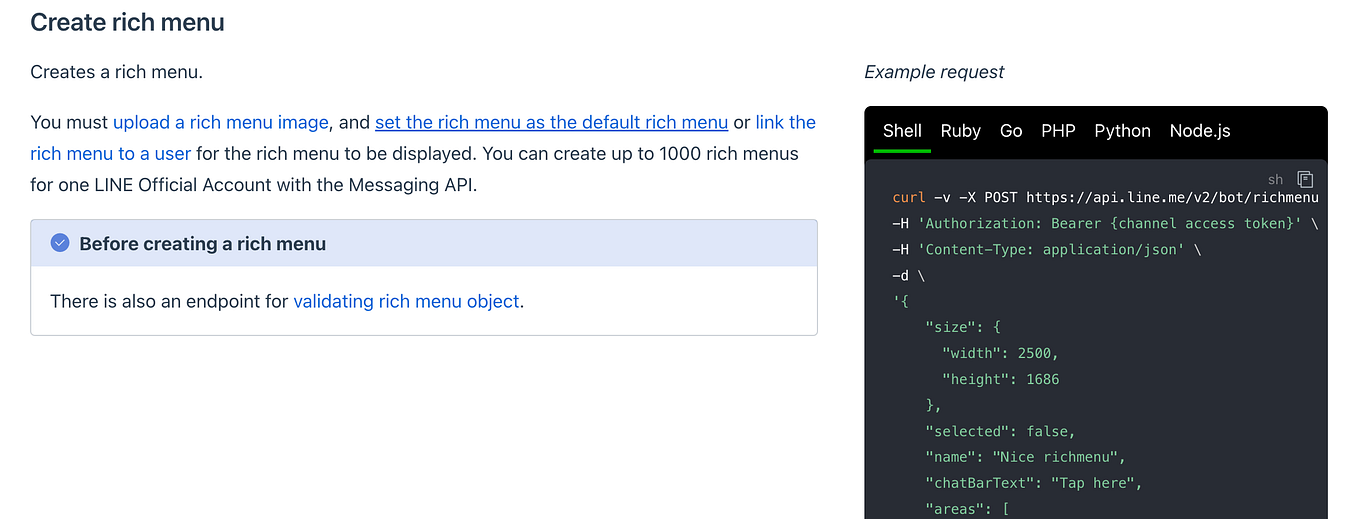
Task: Follow the default rich menu link
Action: (551, 123)
